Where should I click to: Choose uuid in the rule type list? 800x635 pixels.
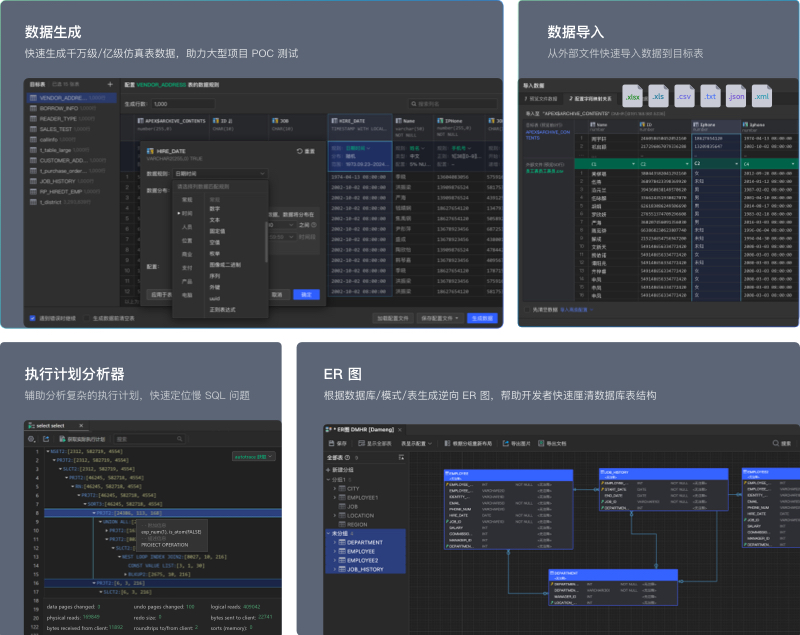coord(214,298)
